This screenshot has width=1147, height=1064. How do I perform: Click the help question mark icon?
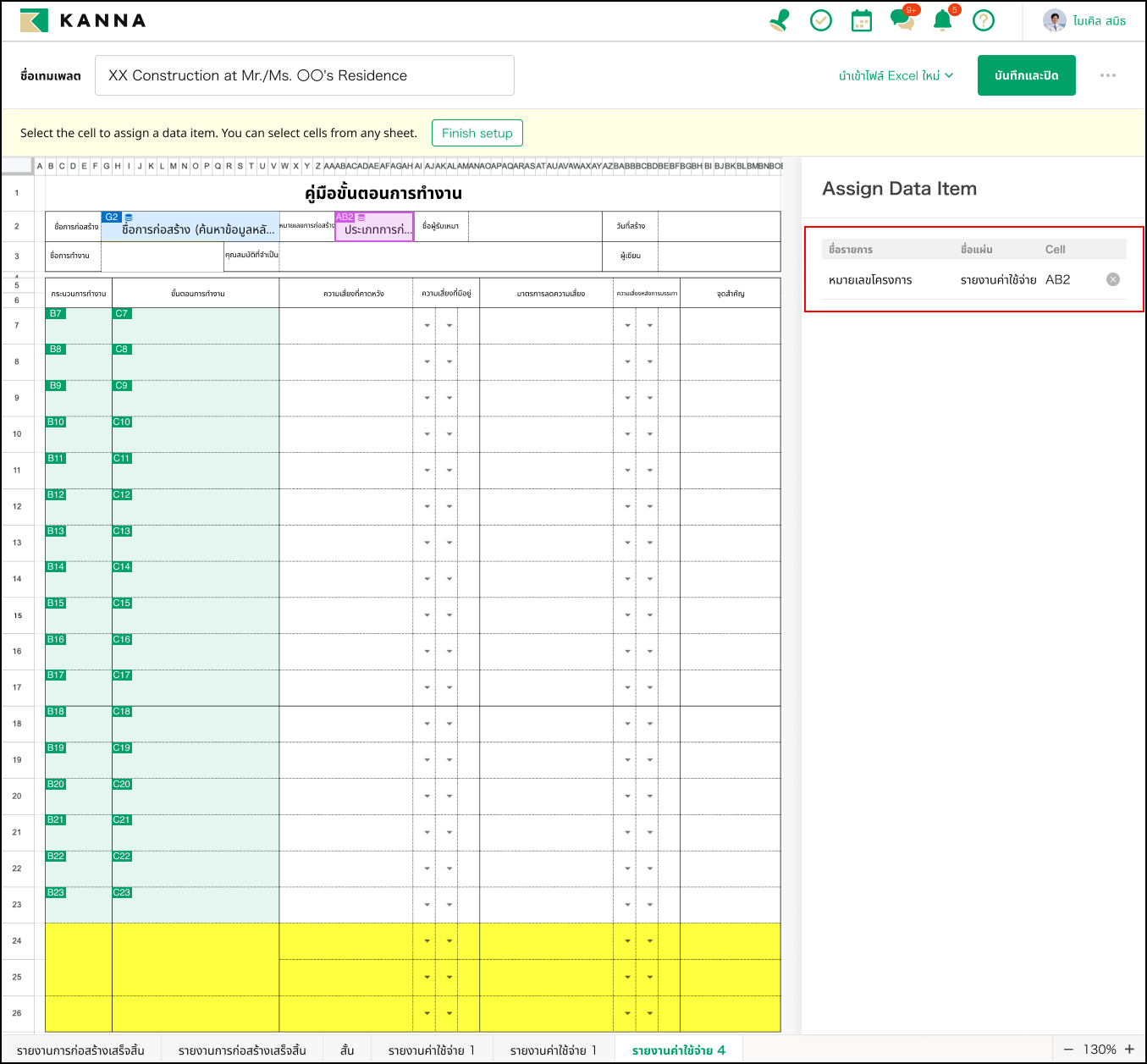click(x=983, y=20)
